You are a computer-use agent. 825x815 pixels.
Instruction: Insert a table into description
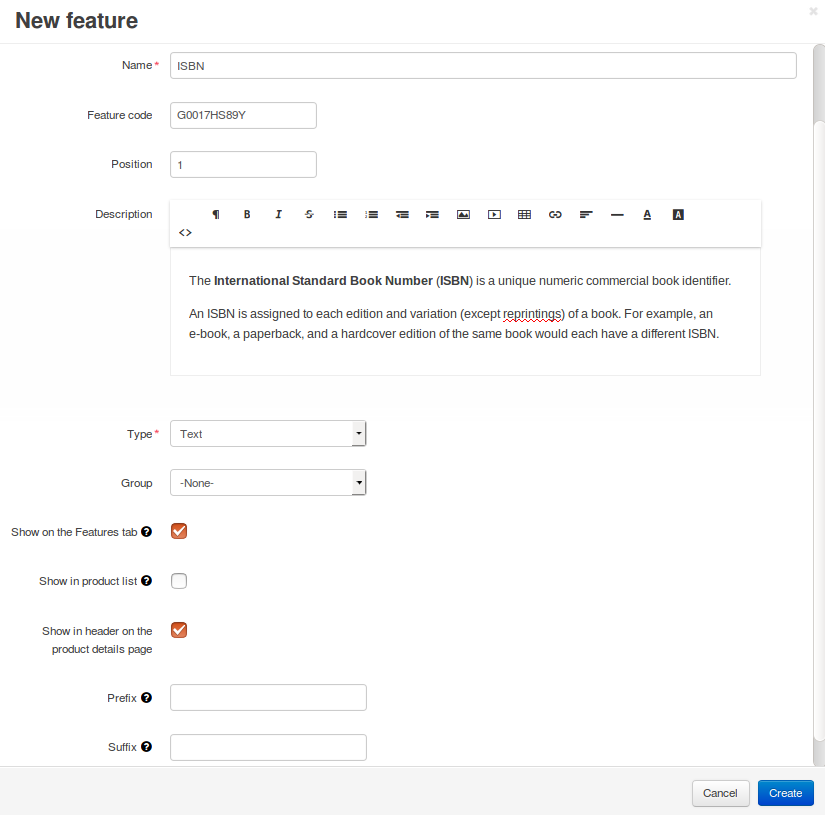tap(524, 214)
